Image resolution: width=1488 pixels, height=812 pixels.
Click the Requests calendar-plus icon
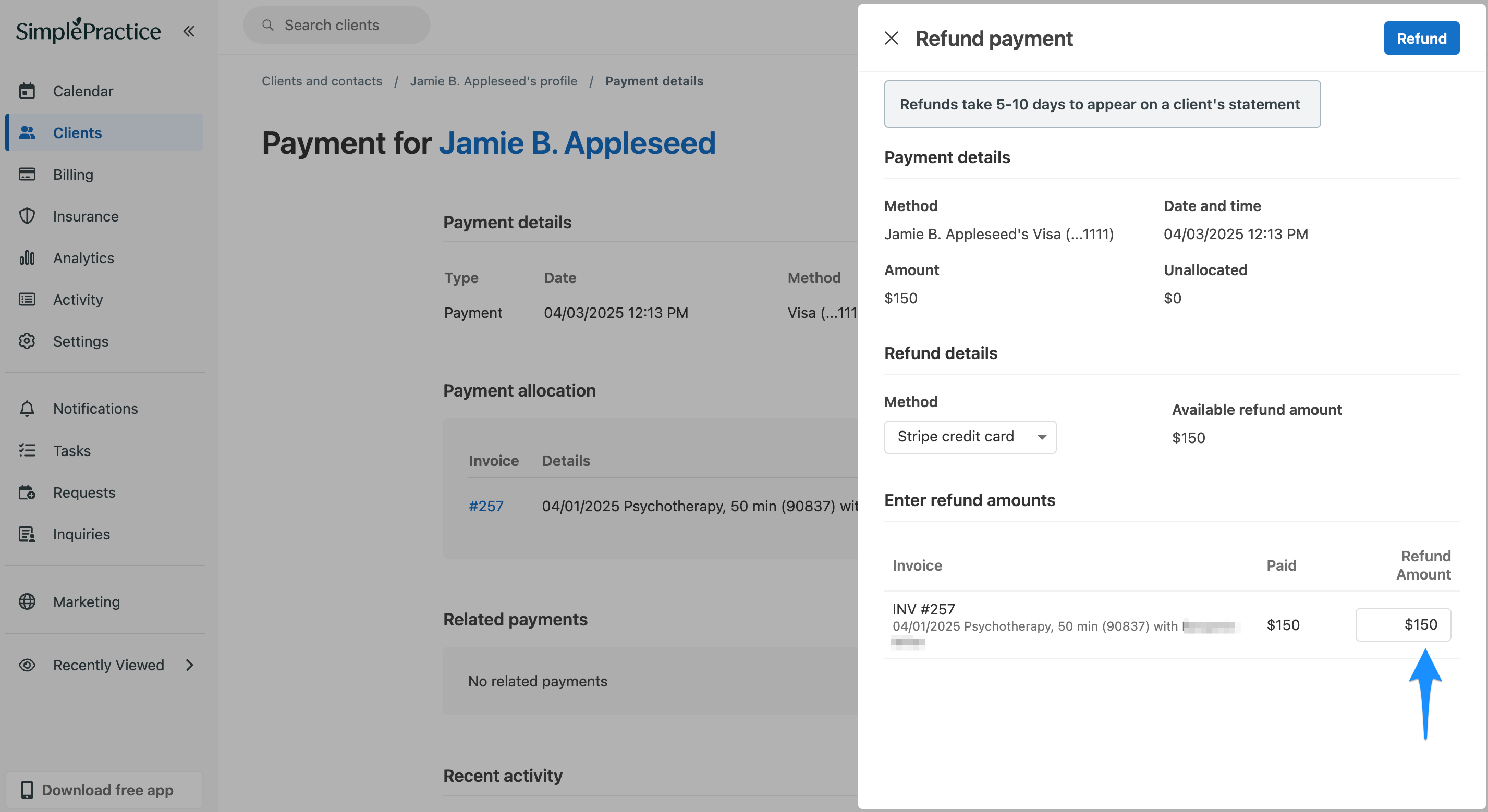[27, 492]
